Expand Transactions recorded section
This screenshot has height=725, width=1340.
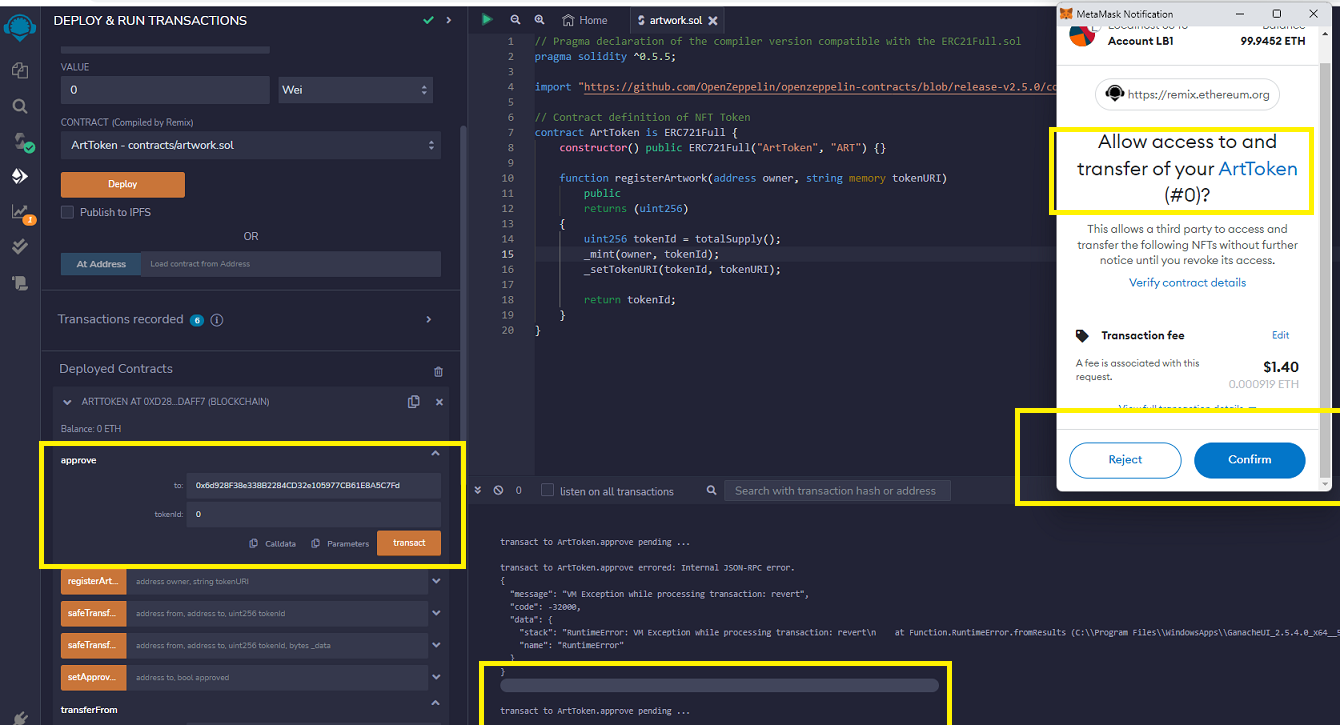[429, 320]
